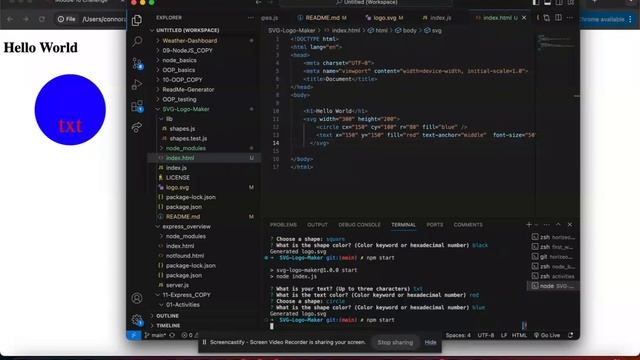This screenshot has width=640, height=360.
Task: Expand the Weather-Dashboard folder
Action: [x=189, y=40]
